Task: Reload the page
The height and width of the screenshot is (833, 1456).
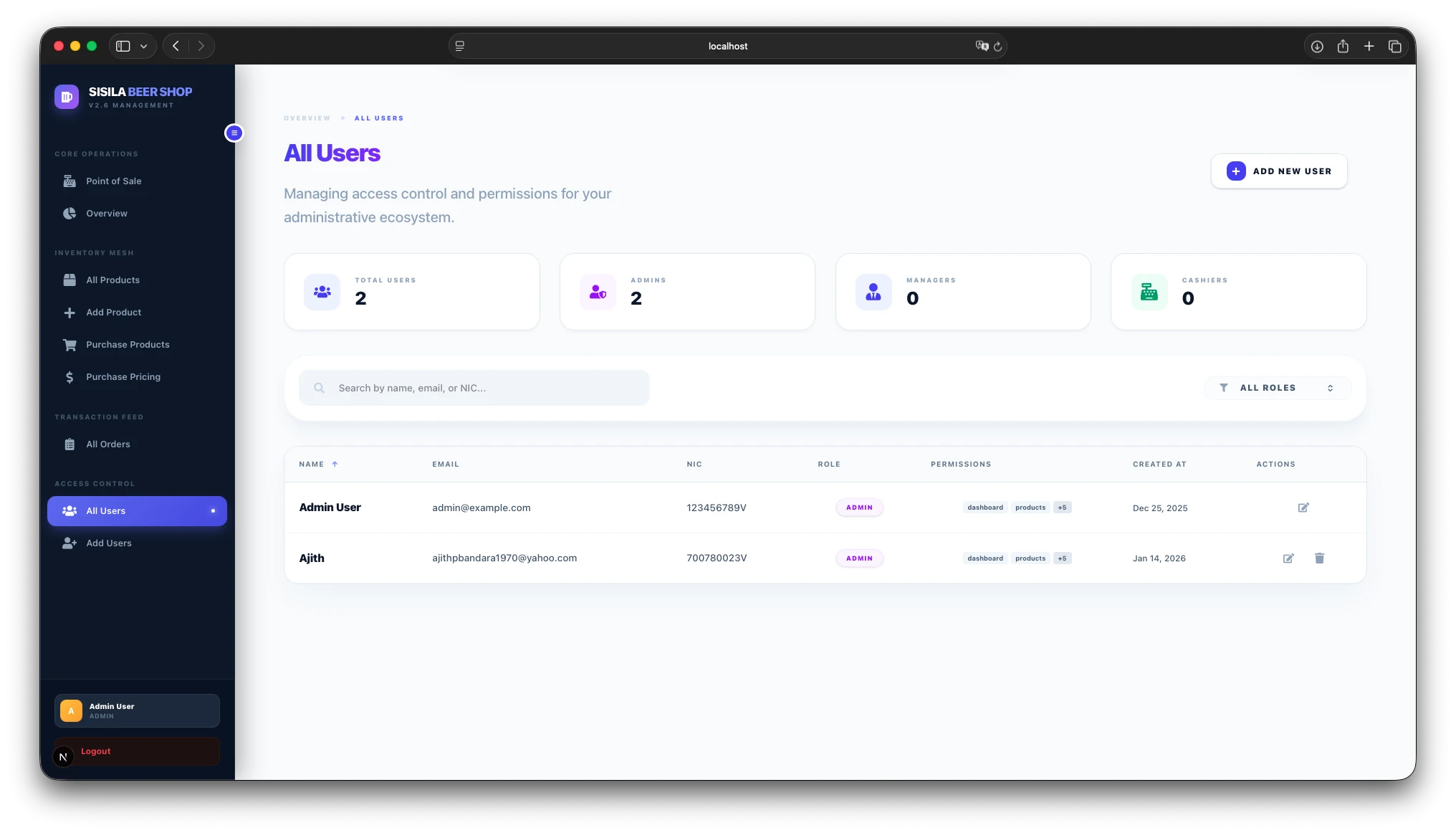Action: [x=997, y=47]
